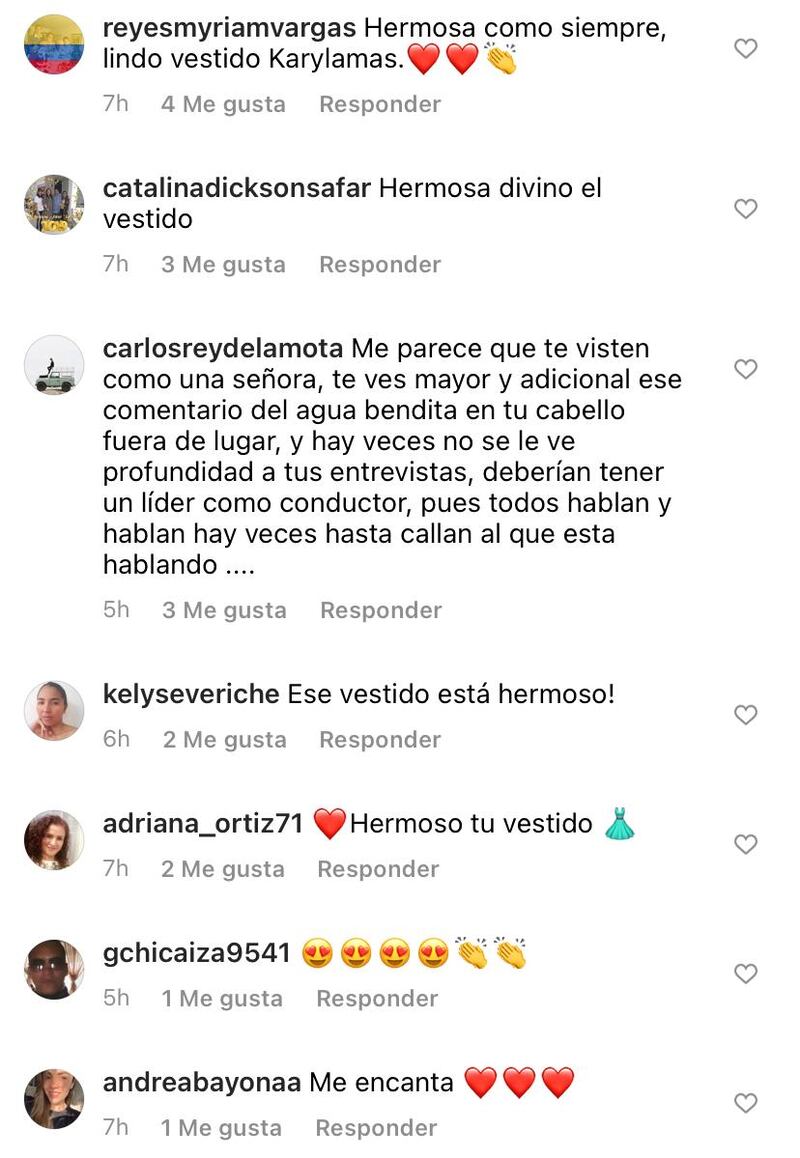
Task: Reply to carlosreydelamota's comment via Responder
Action: tap(380, 610)
